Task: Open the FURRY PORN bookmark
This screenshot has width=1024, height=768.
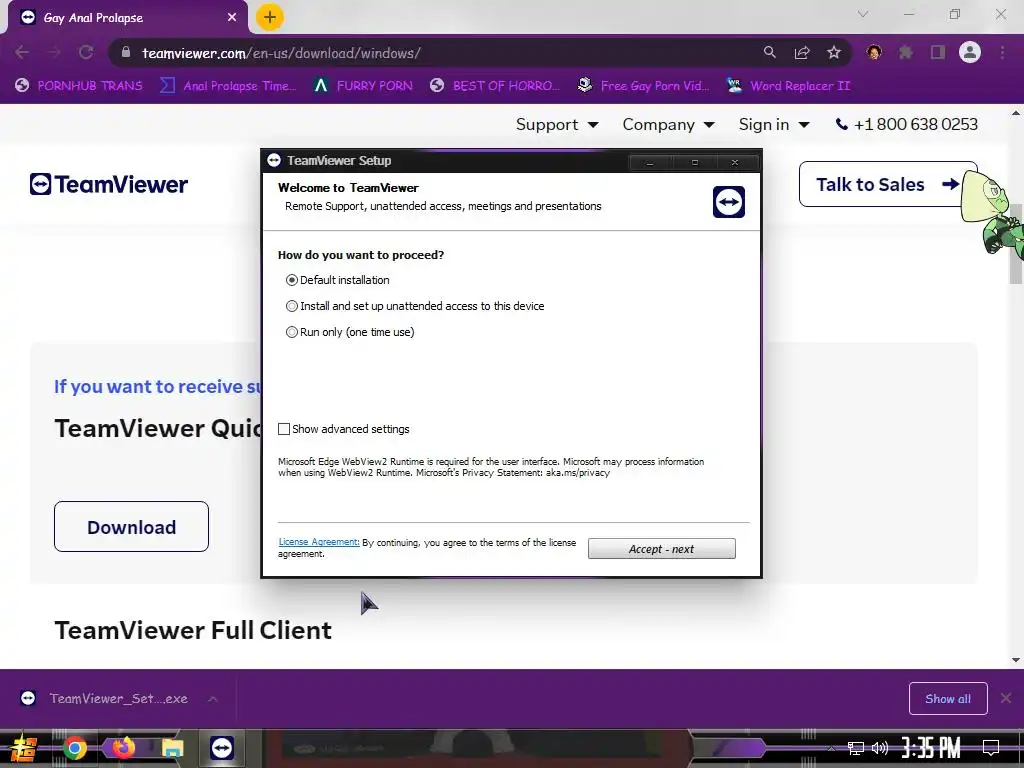Action: [363, 86]
